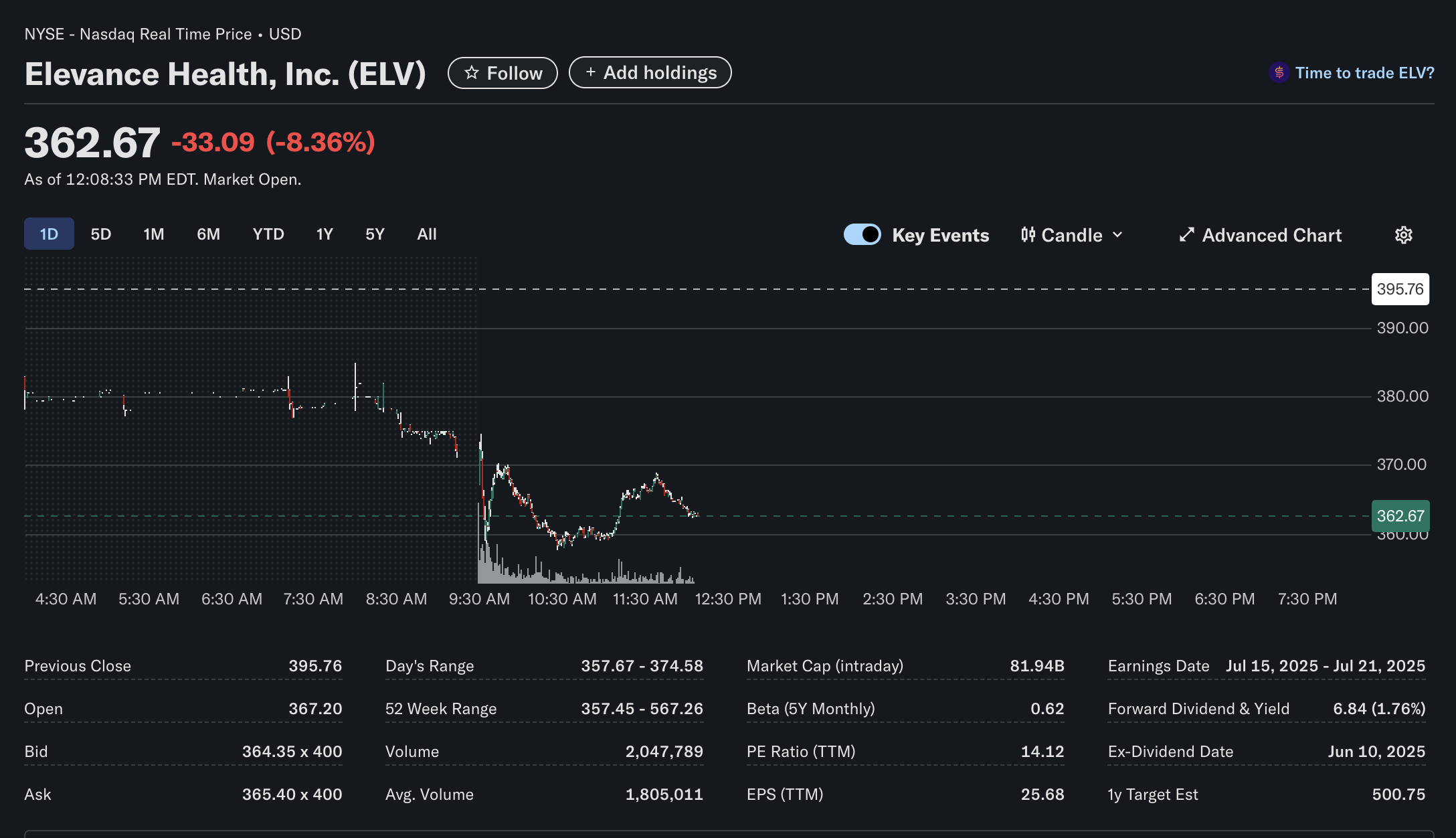1456x838 pixels.
Task: Click the Key Events label
Action: pyautogui.click(x=940, y=235)
